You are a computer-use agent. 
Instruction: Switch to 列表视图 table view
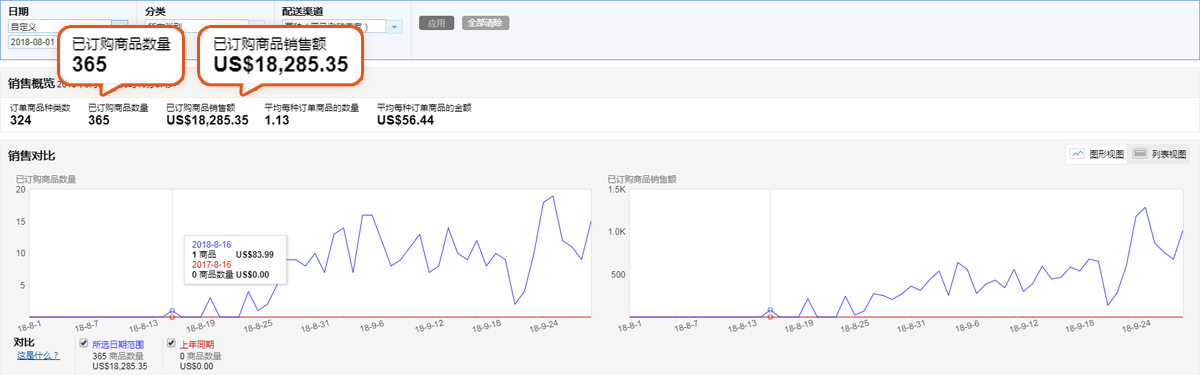pos(1160,154)
